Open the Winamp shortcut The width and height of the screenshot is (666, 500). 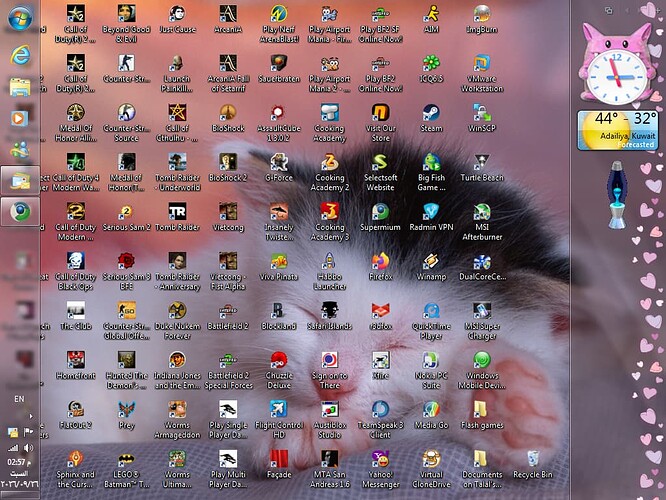431,266
